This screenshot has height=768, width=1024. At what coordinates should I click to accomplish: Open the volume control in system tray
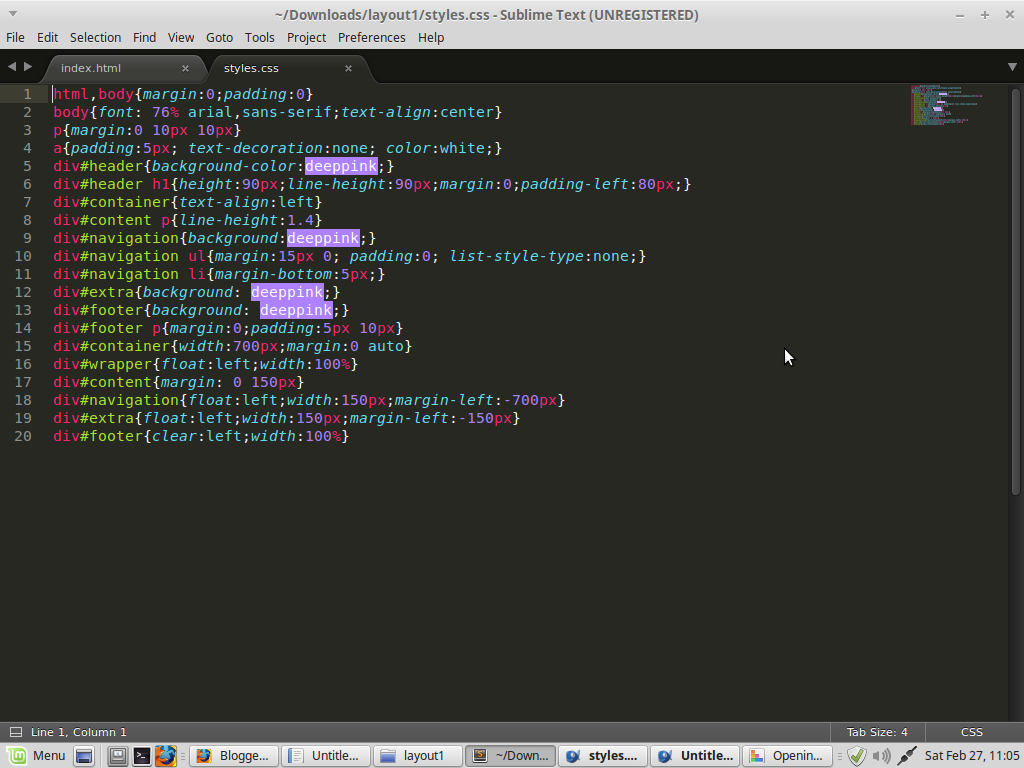(x=881, y=756)
